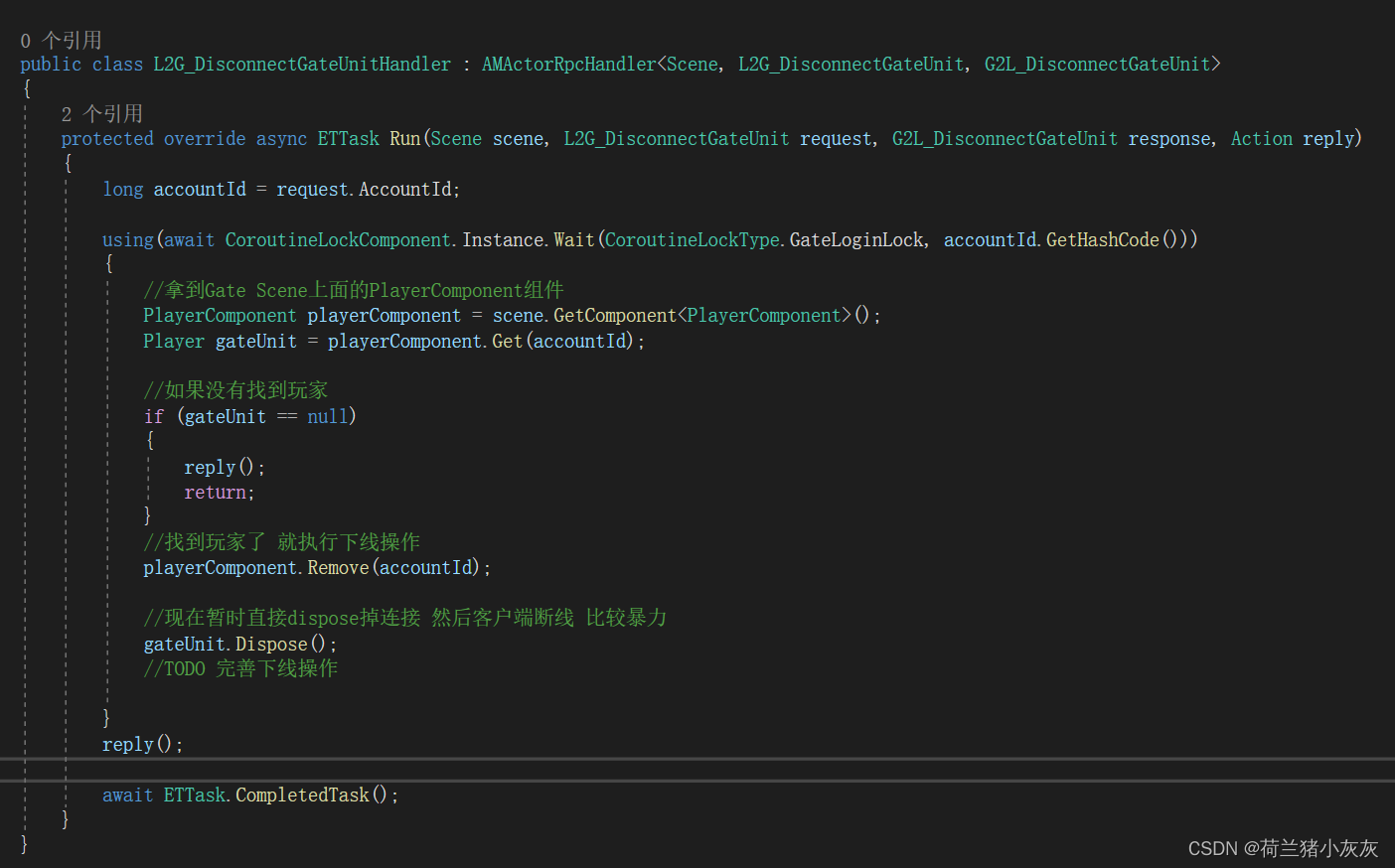Image resolution: width=1395 pixels, height=868 pixels.
Task: Click the CoroutineLockType enum name
Action: [692, 240]
